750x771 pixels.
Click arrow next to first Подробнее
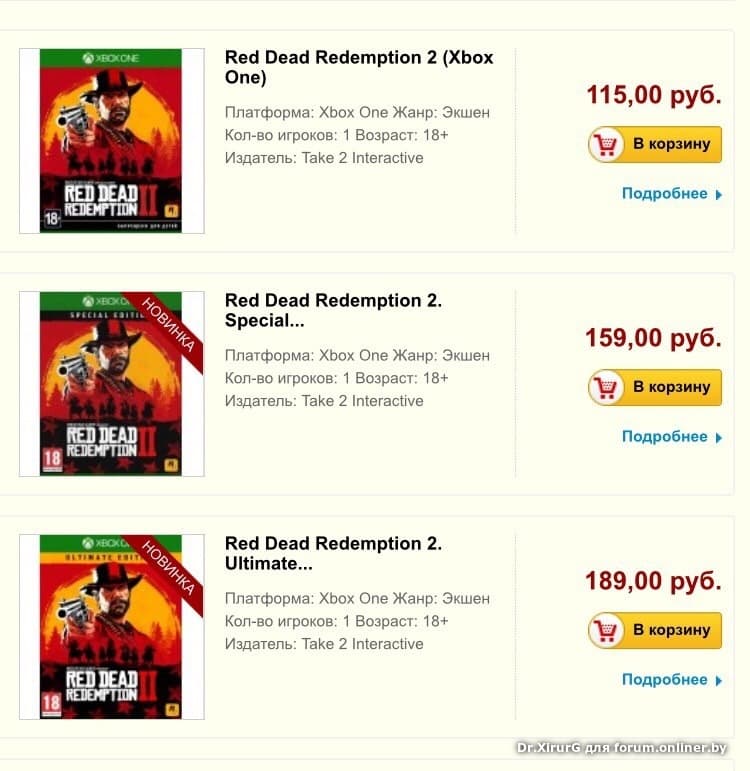718,195
